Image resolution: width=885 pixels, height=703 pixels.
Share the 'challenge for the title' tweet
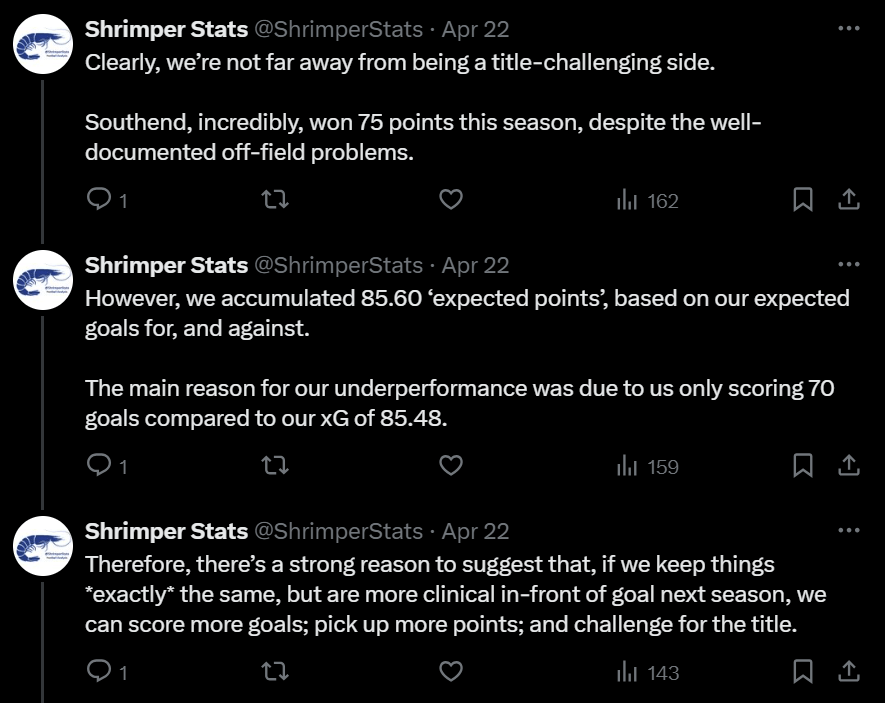coord(848,671)
